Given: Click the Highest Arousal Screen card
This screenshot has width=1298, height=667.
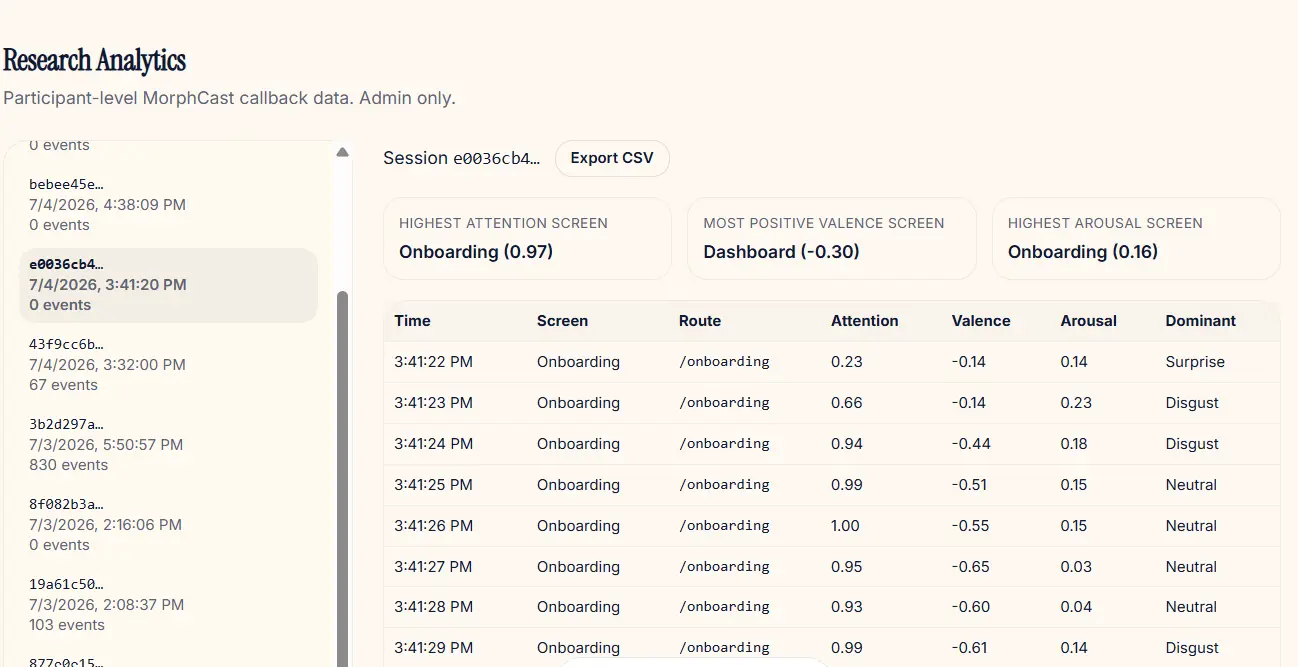Looking at the screenshot, I should click(x=1136, y=238).
